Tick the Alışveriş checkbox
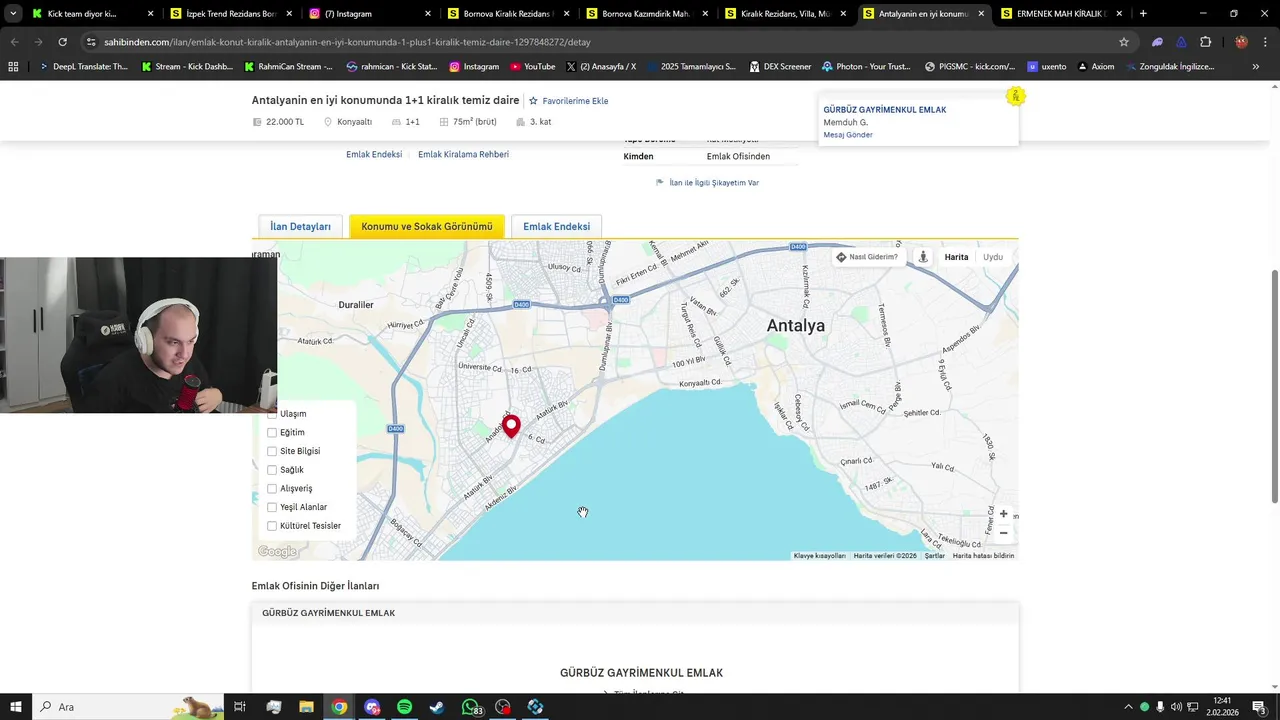 (x=271, y=489)
